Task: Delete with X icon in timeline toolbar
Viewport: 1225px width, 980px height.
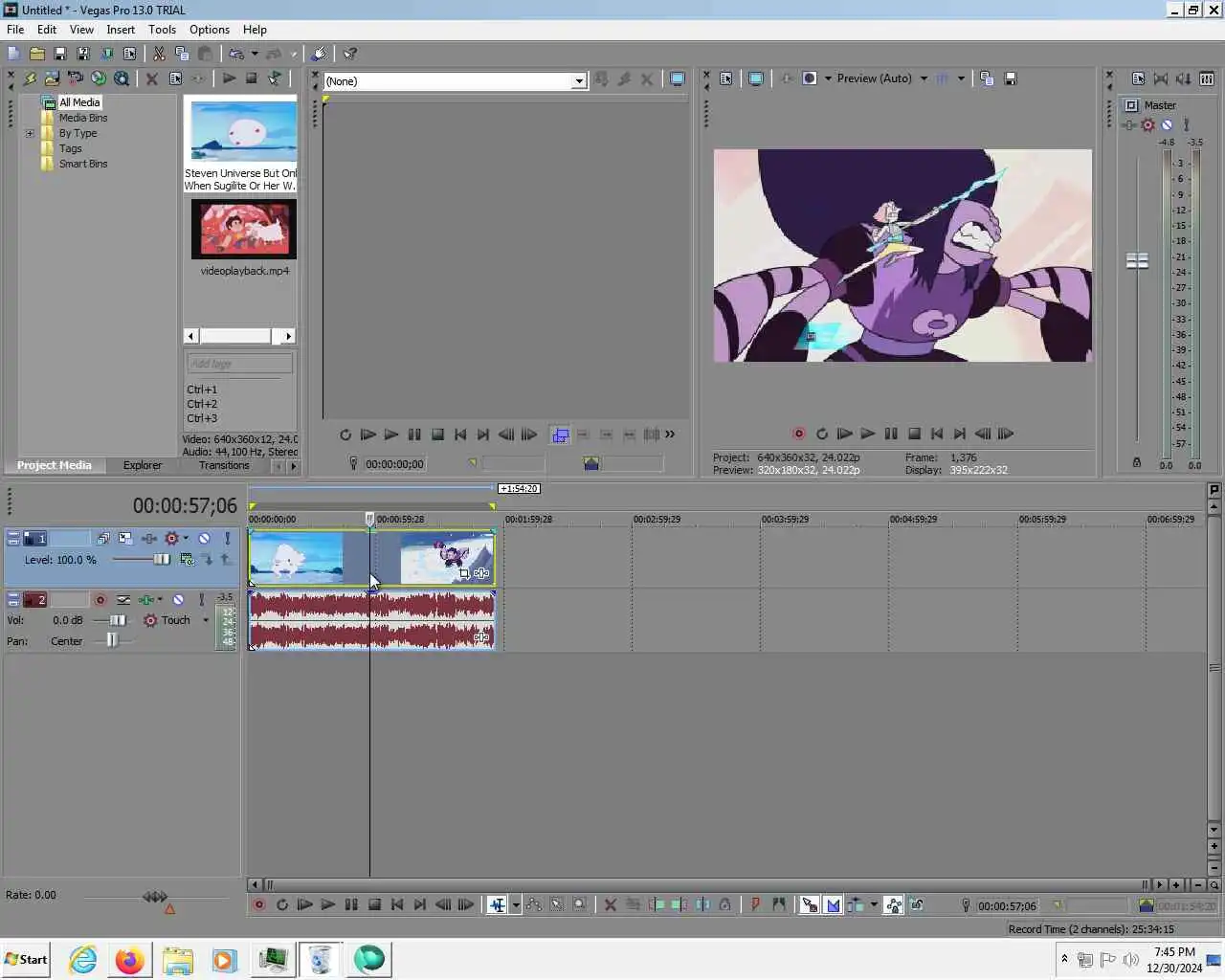Action: (611, 904)
